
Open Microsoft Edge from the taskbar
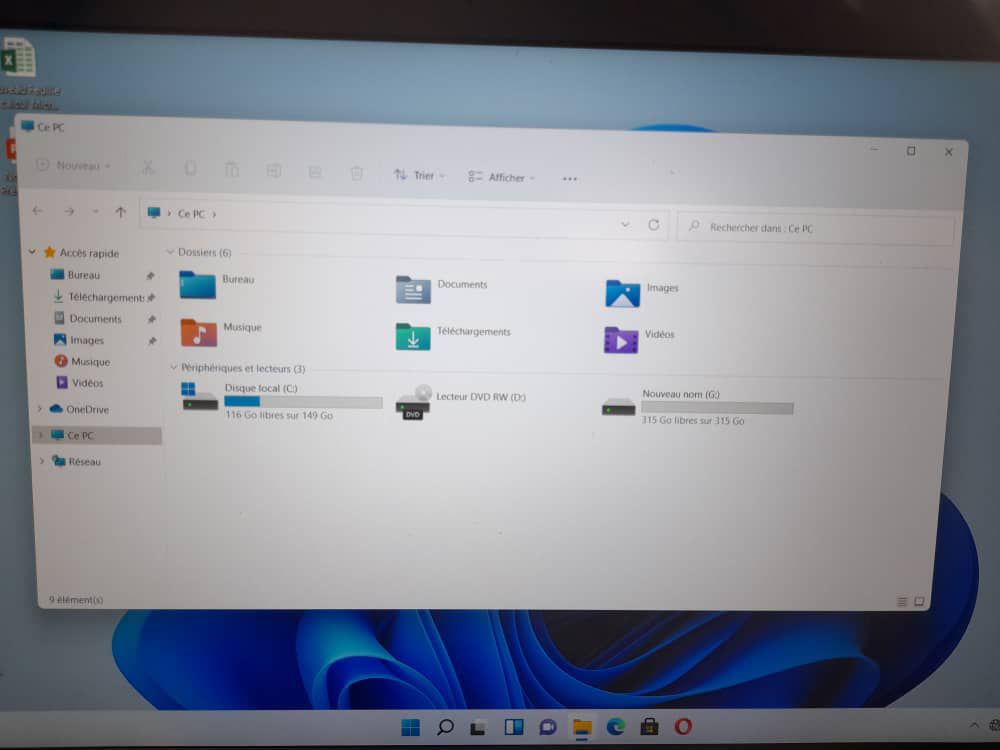tap(614, 727)
